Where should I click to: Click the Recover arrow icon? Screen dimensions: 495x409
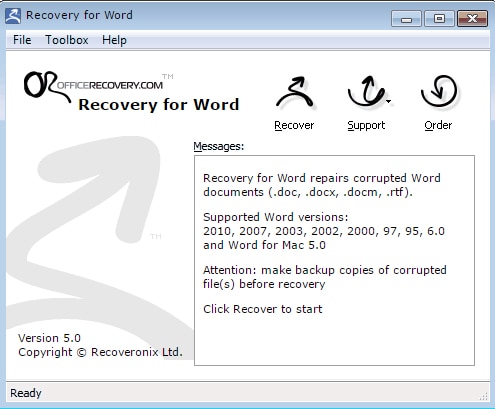point(295,93)
